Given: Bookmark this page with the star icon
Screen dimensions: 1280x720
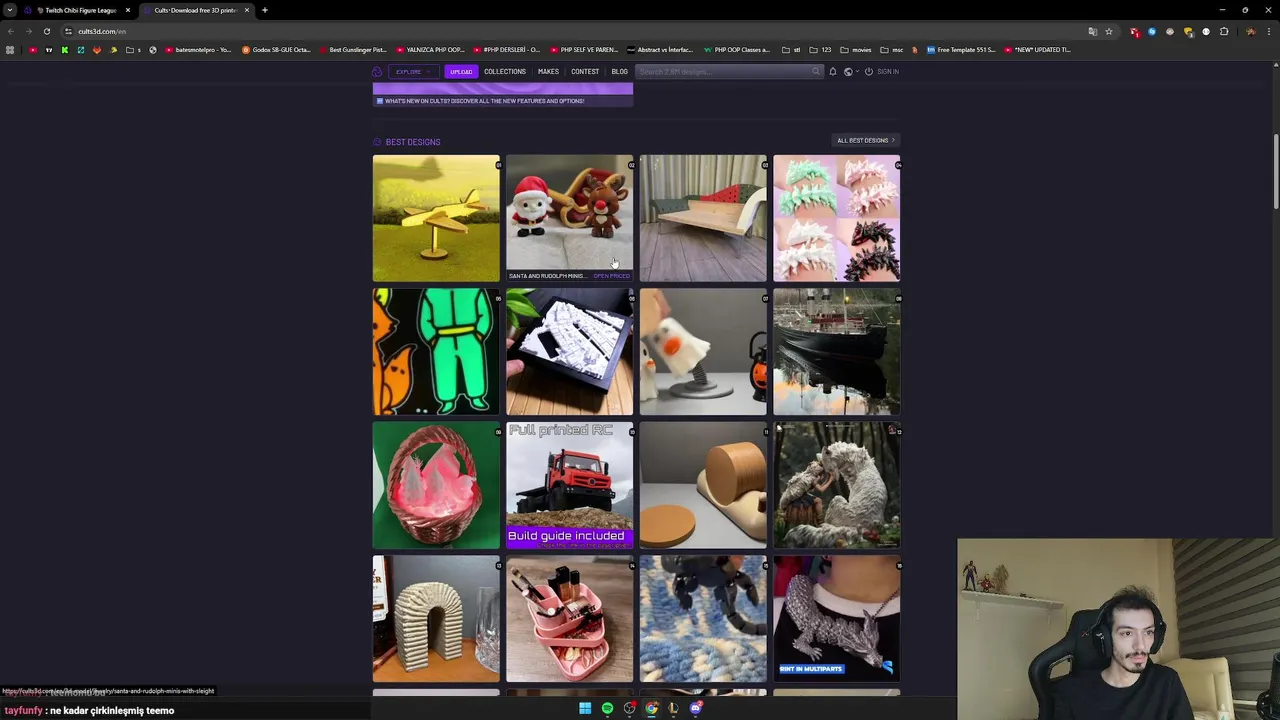Looking at the screenshot, I should (1108, 31).
